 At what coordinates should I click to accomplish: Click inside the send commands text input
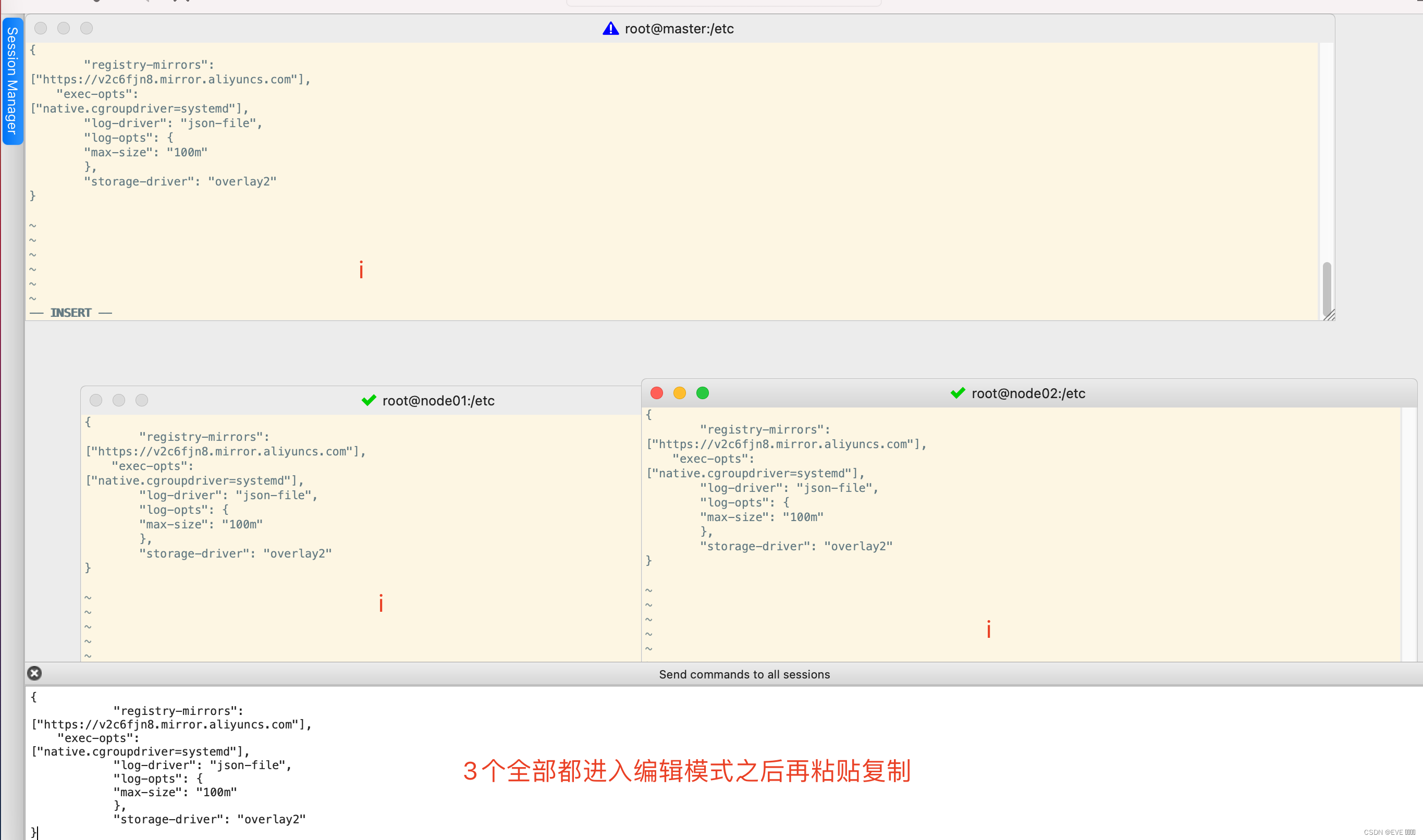point(723,762)
